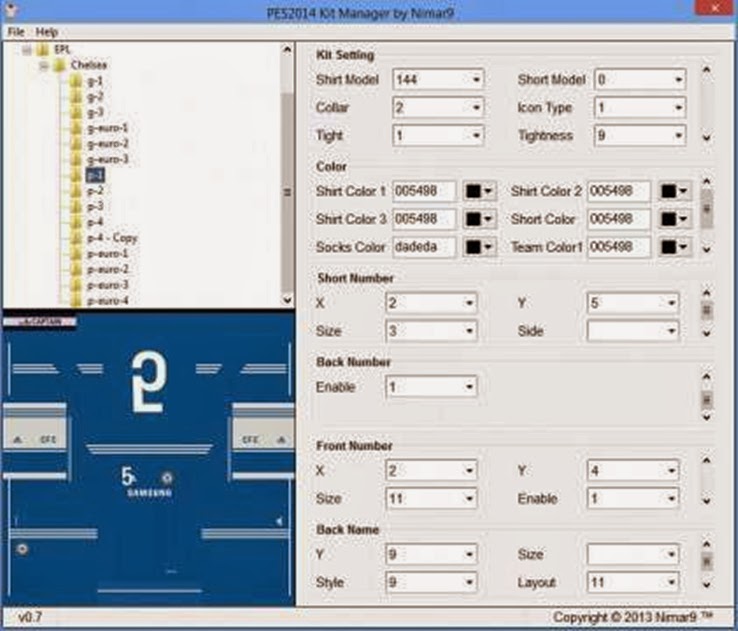This screenshot has height=631, width=738.
Task: Open the Socks Color swatch picker
Action: 480,247
